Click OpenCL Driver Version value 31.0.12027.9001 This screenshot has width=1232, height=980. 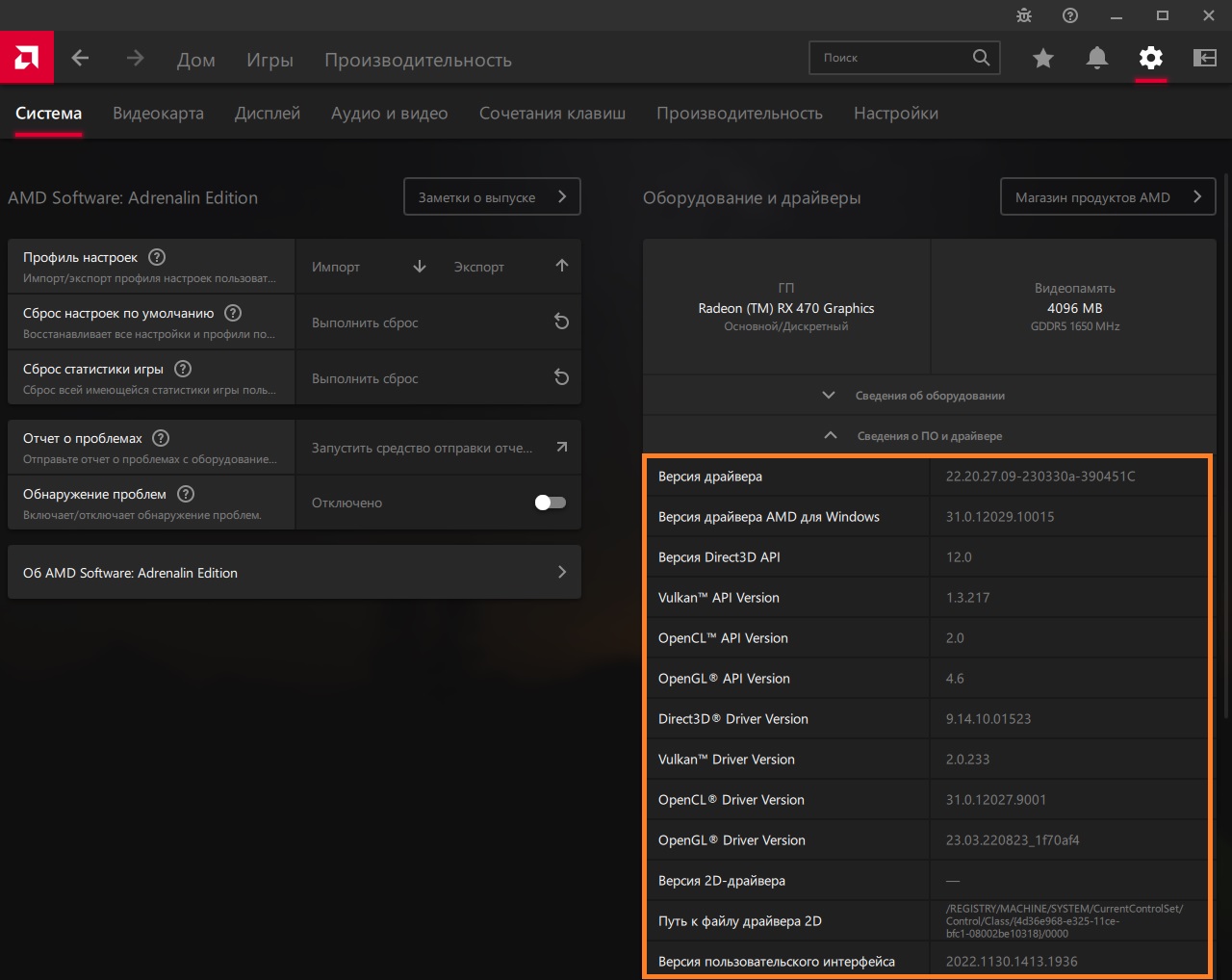coord(996,800)
